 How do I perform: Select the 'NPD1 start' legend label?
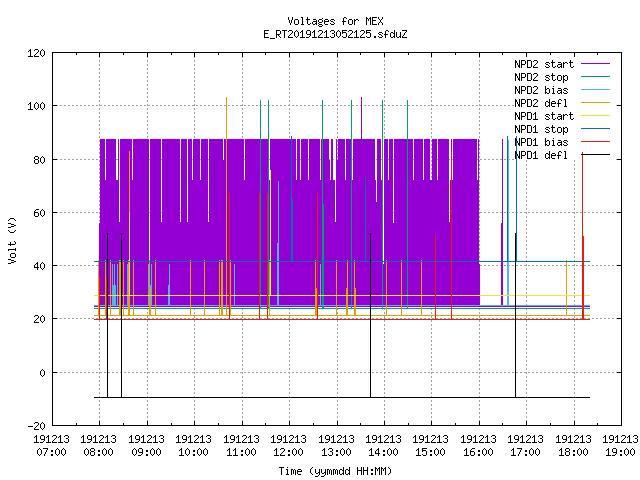(544, 116)
